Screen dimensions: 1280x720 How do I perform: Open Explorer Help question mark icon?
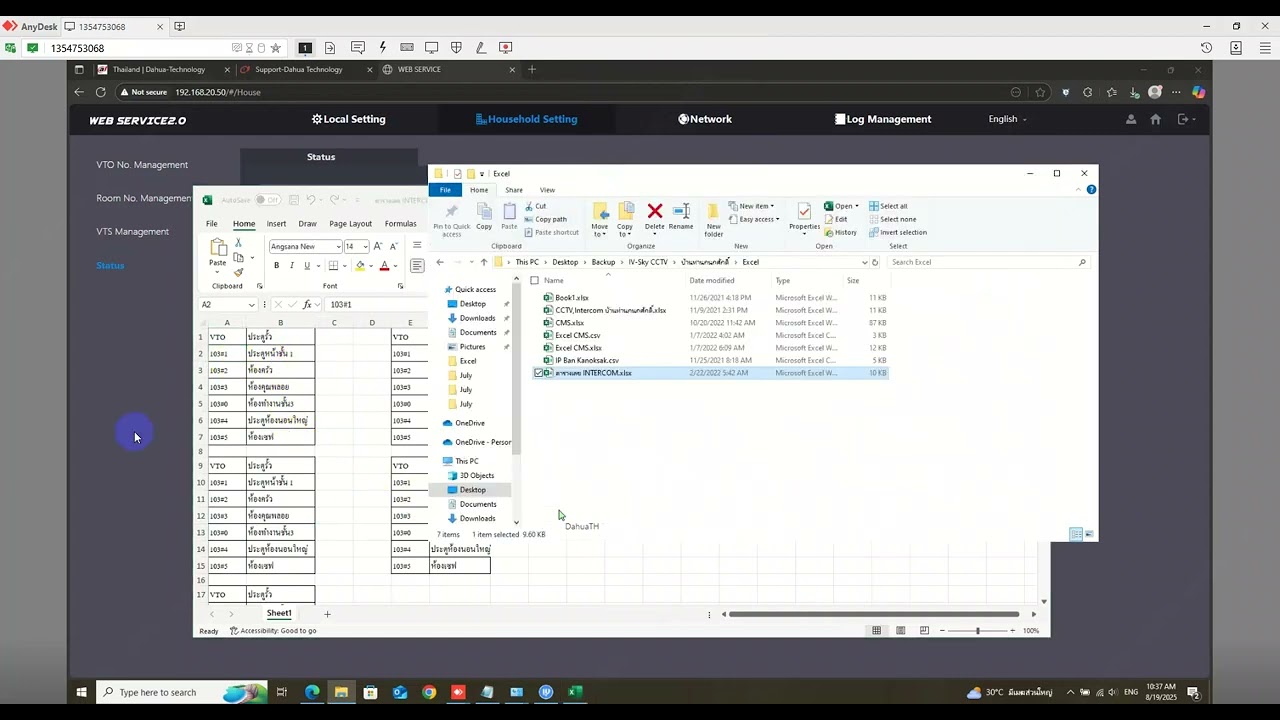point(1091,189)
